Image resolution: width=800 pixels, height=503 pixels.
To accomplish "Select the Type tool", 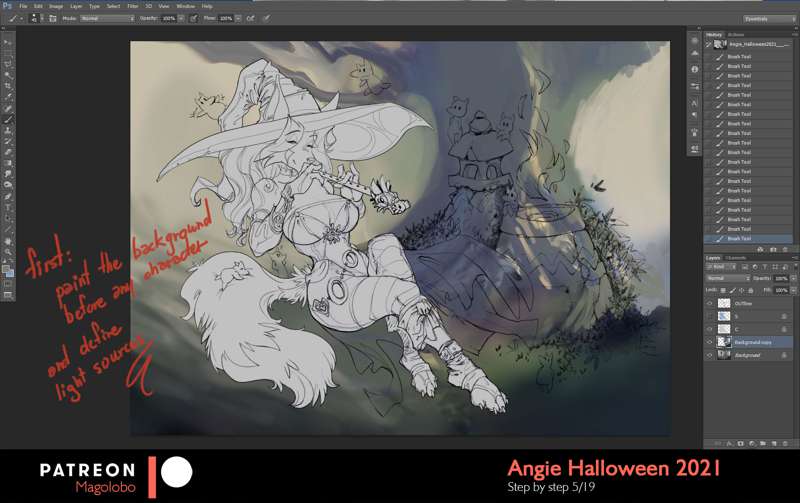I will pos(8,206).
